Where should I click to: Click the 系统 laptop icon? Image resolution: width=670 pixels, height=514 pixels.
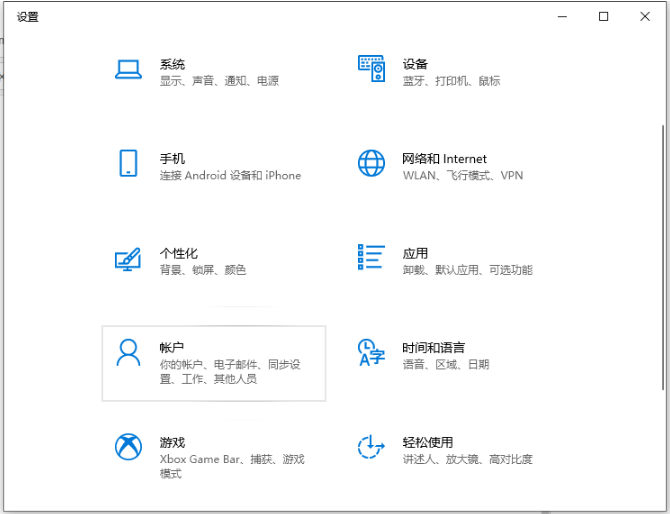coord(128,69)
